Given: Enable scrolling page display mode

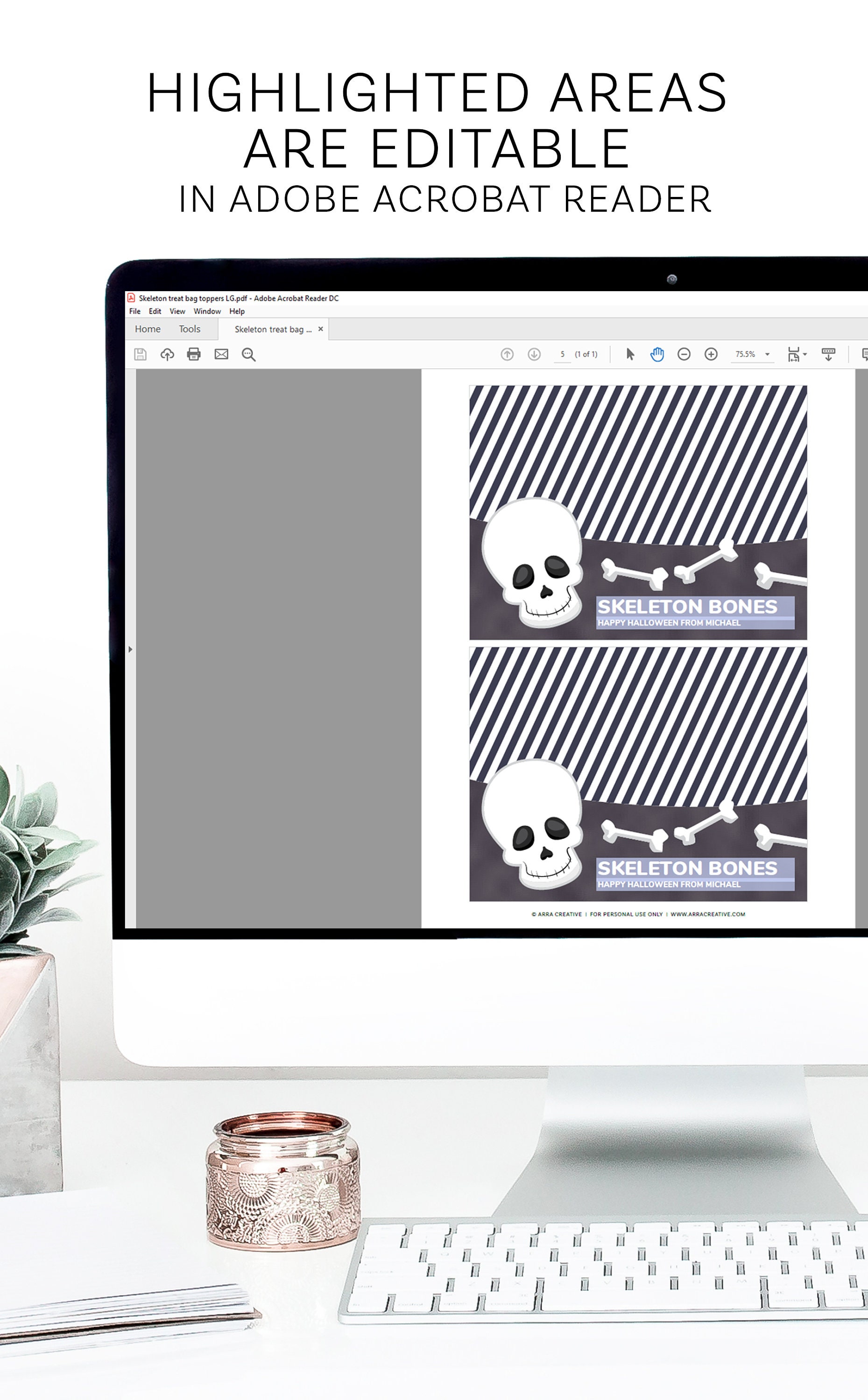Looking at the screenshot, I should tap(828, 355).
